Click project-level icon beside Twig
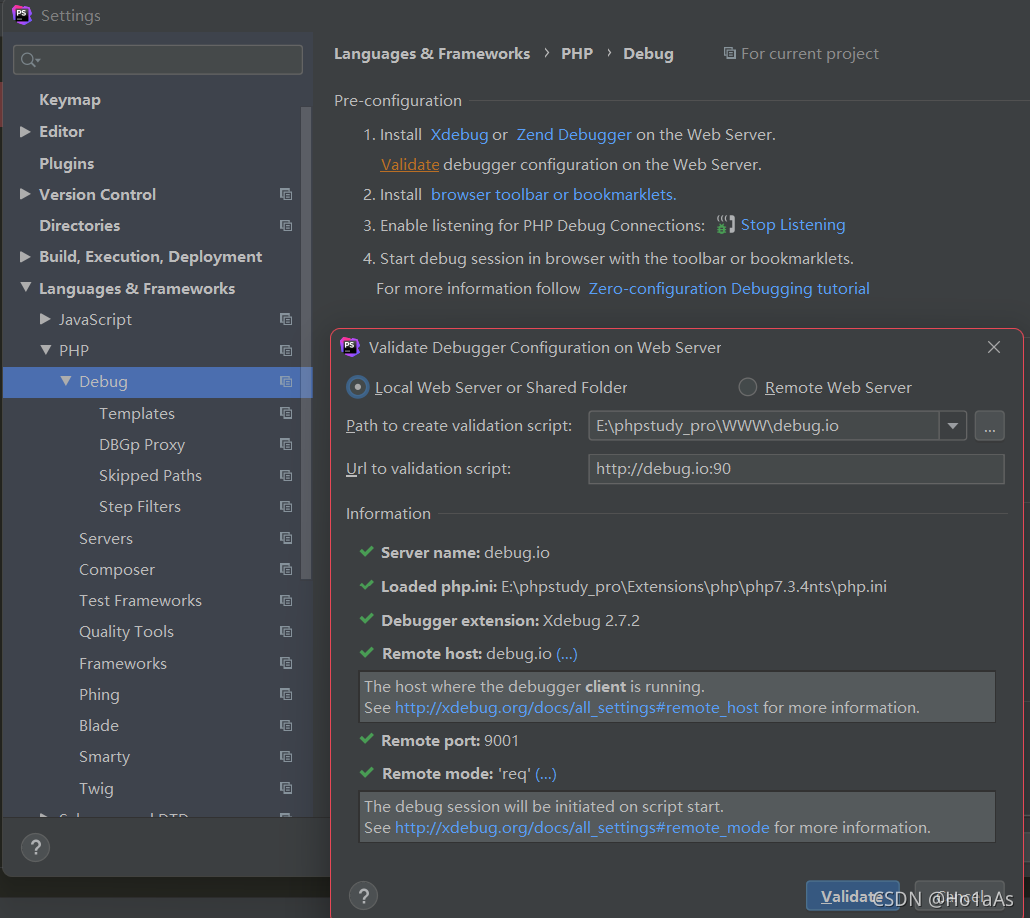The width and height of the screenshot is (1030, 918). click(286, 788)
